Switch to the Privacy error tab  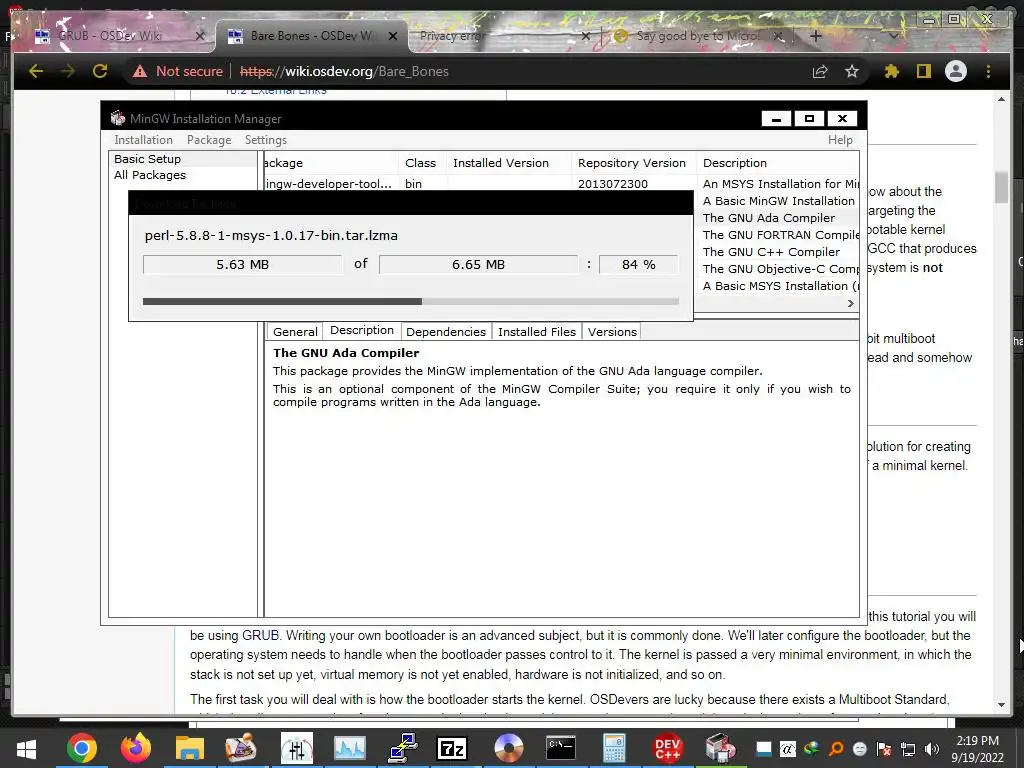[503, 36]
